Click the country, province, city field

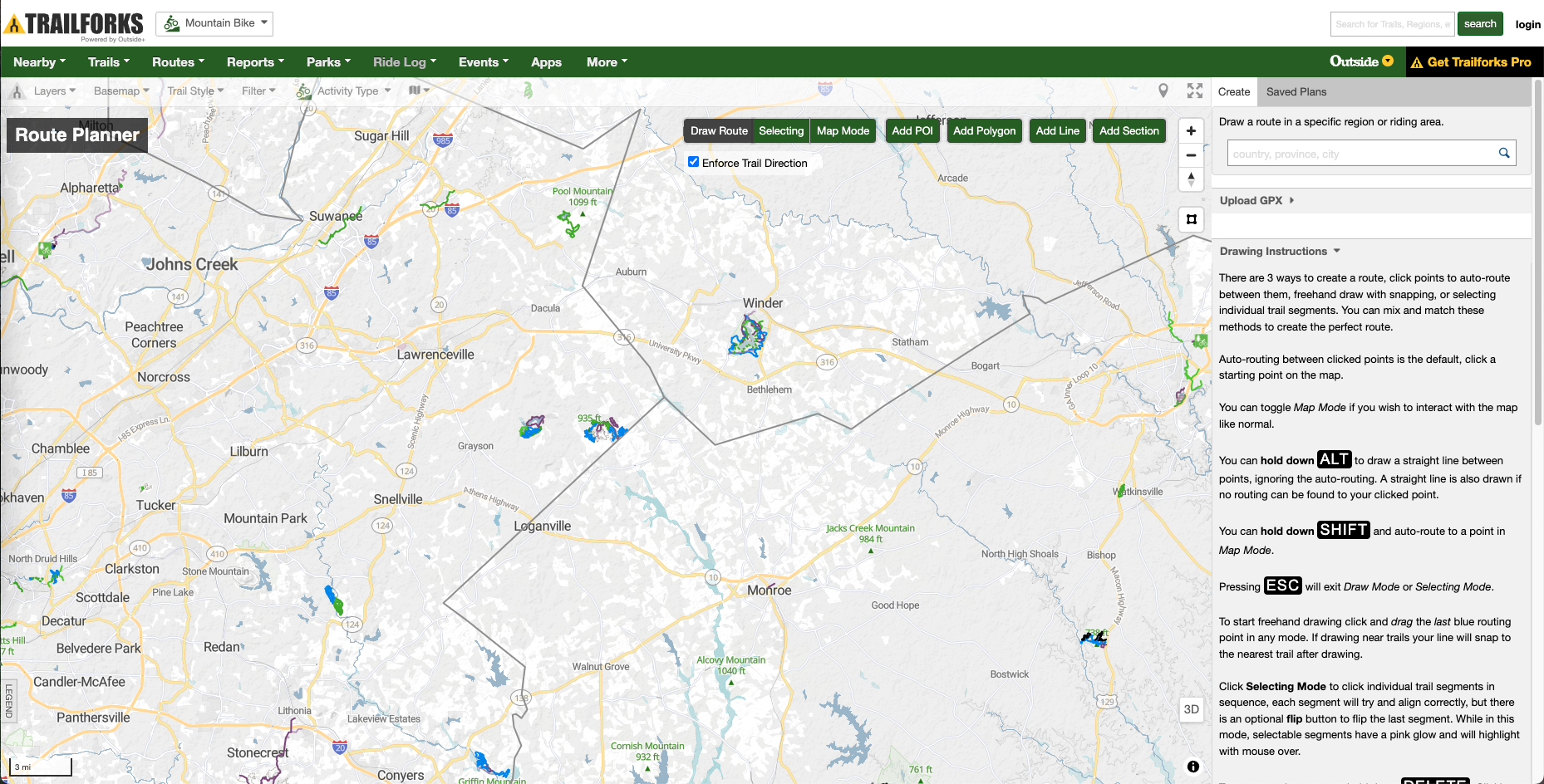1361,154
